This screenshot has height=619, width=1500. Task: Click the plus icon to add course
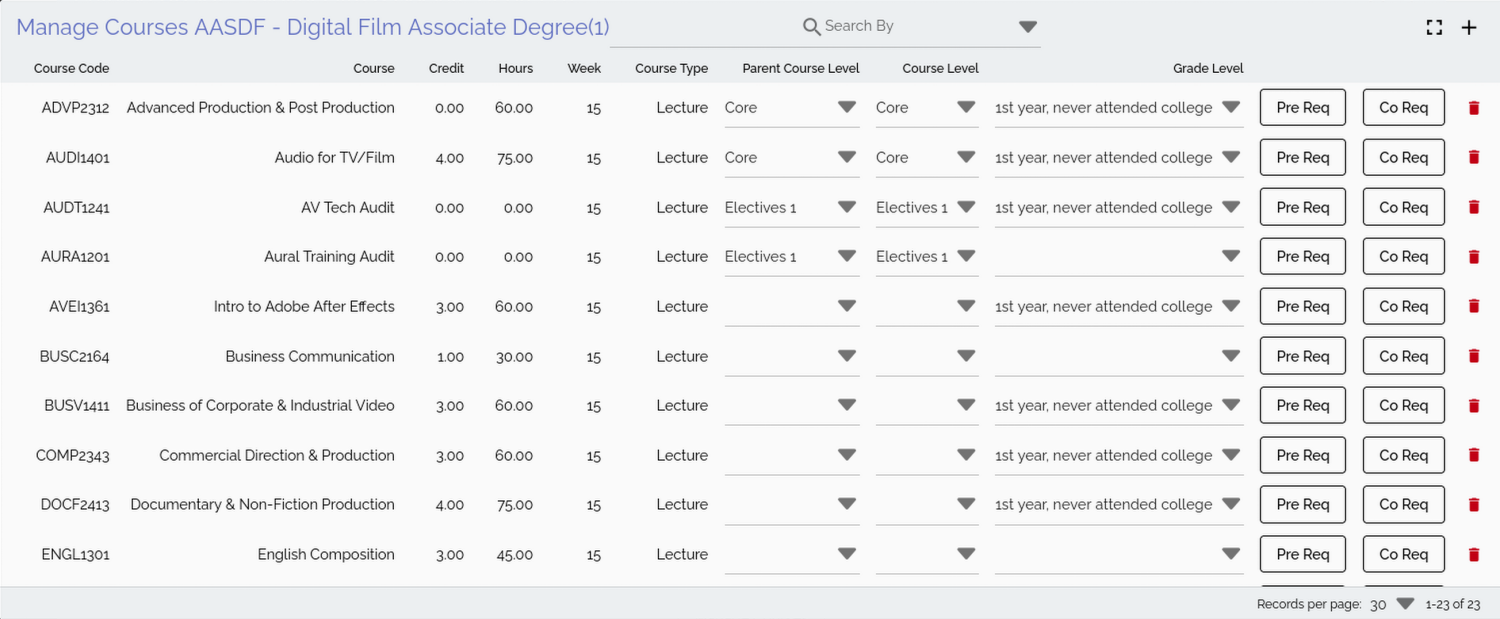1469,28
